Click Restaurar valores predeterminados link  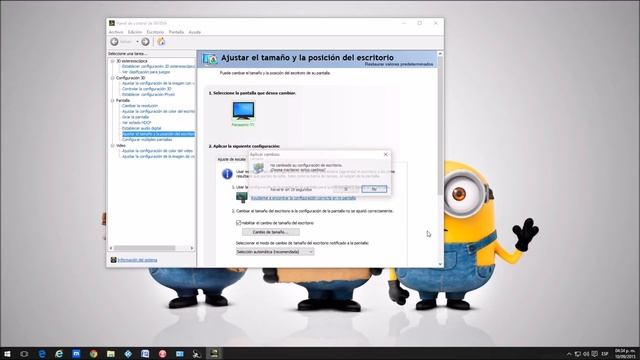(x=399, y=64)
